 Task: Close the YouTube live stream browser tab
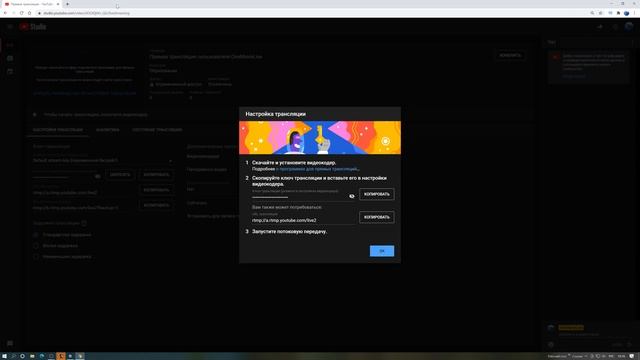[58, 4]
